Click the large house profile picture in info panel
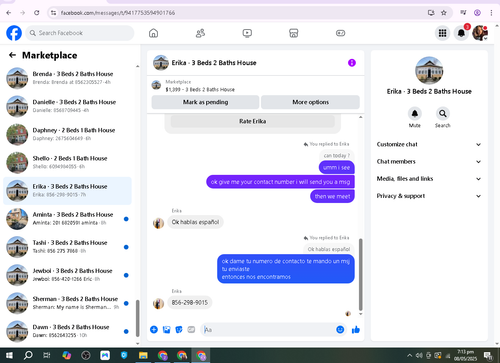This screenshot has width=500, height=363. coord(429,70)
